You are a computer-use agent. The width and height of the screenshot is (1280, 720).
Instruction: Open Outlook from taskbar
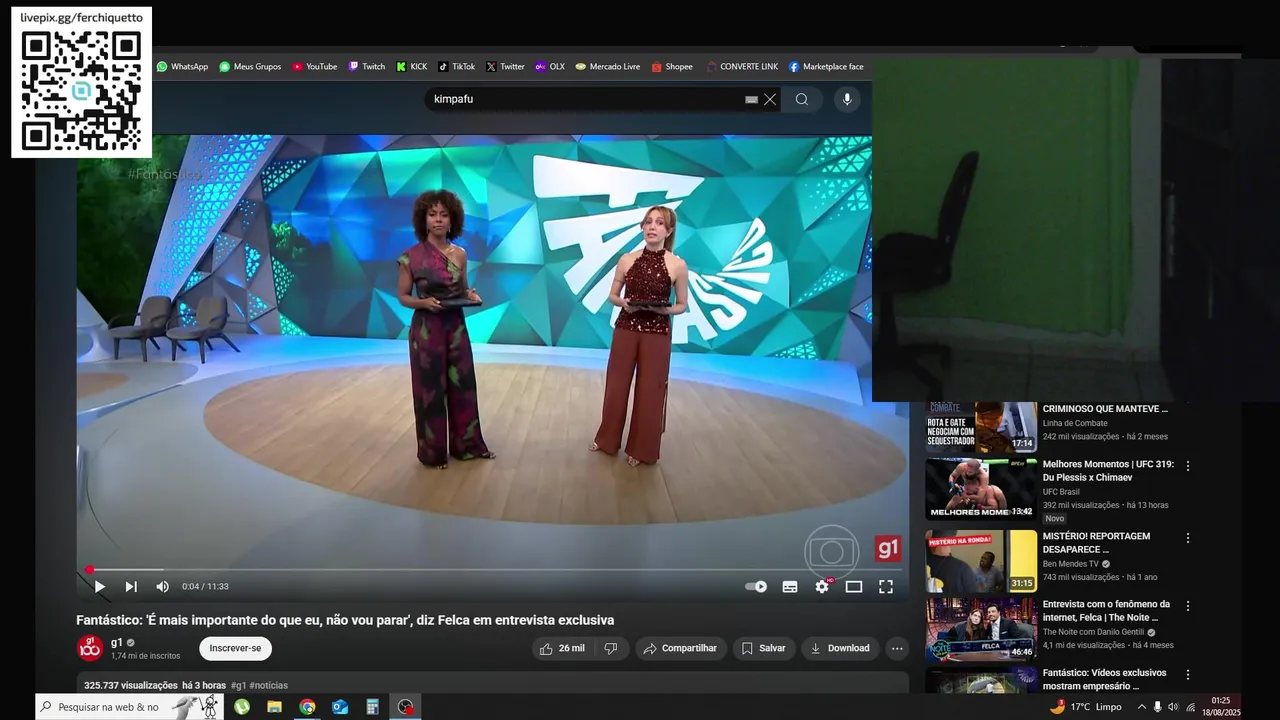coord(340,707)
